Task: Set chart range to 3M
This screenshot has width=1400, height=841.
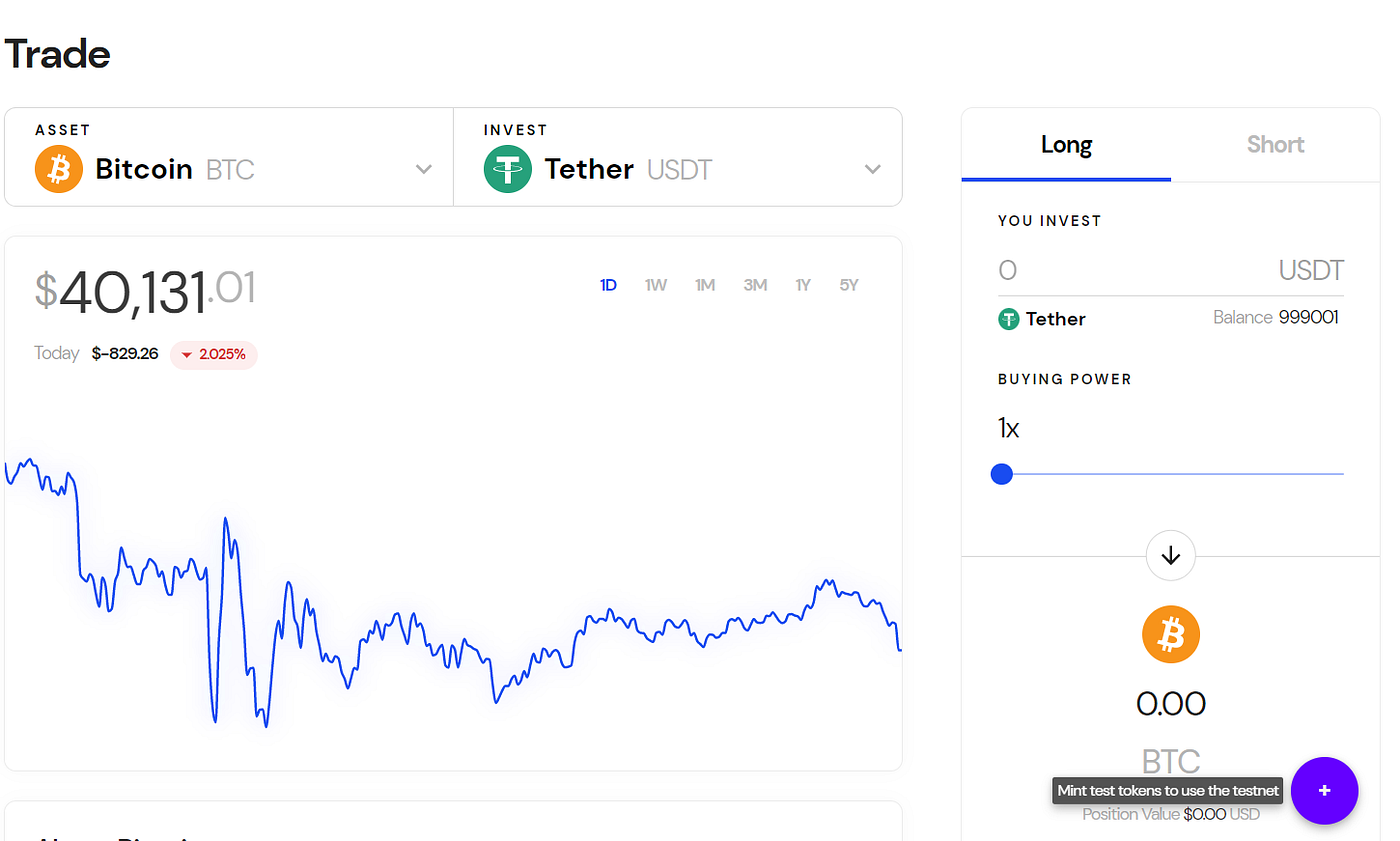Action: (755, 285)
